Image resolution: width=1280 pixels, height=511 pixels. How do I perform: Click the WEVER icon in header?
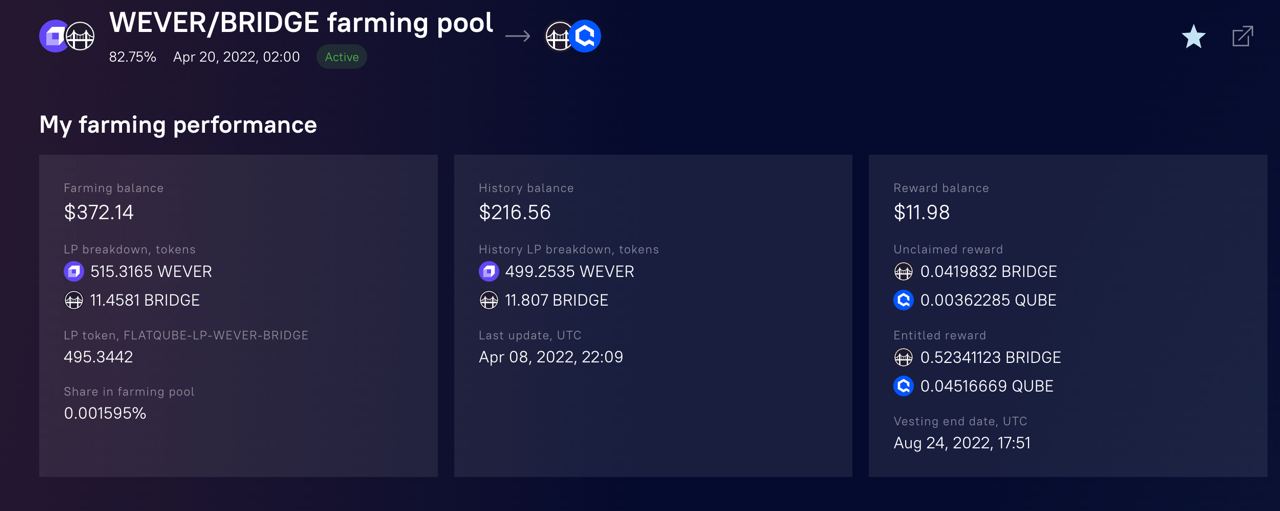pyautogui.click(x=53, y=37)
